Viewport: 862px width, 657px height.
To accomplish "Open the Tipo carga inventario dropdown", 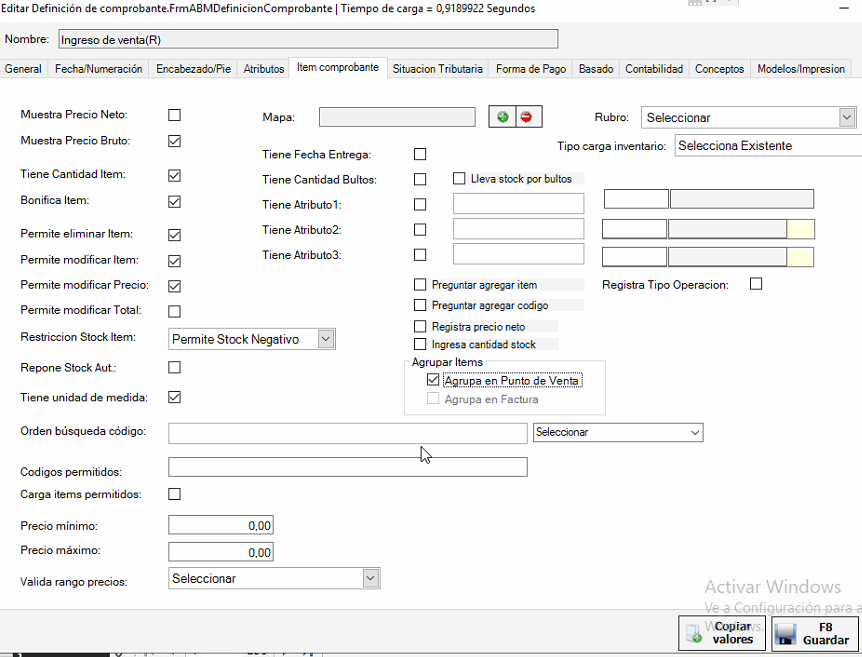I will [x=768, y=146].
